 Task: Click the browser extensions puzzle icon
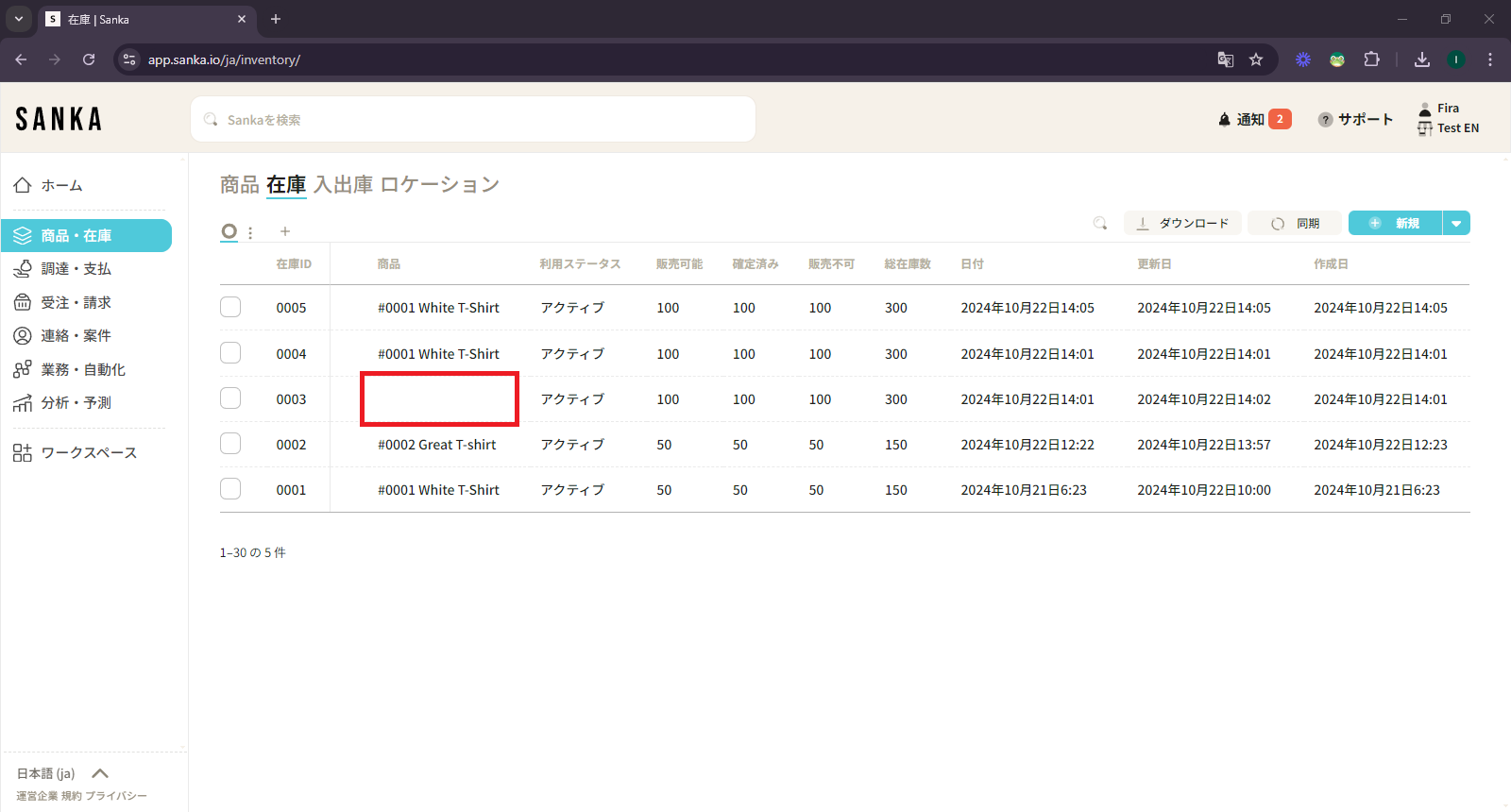tap(1372, 59)
